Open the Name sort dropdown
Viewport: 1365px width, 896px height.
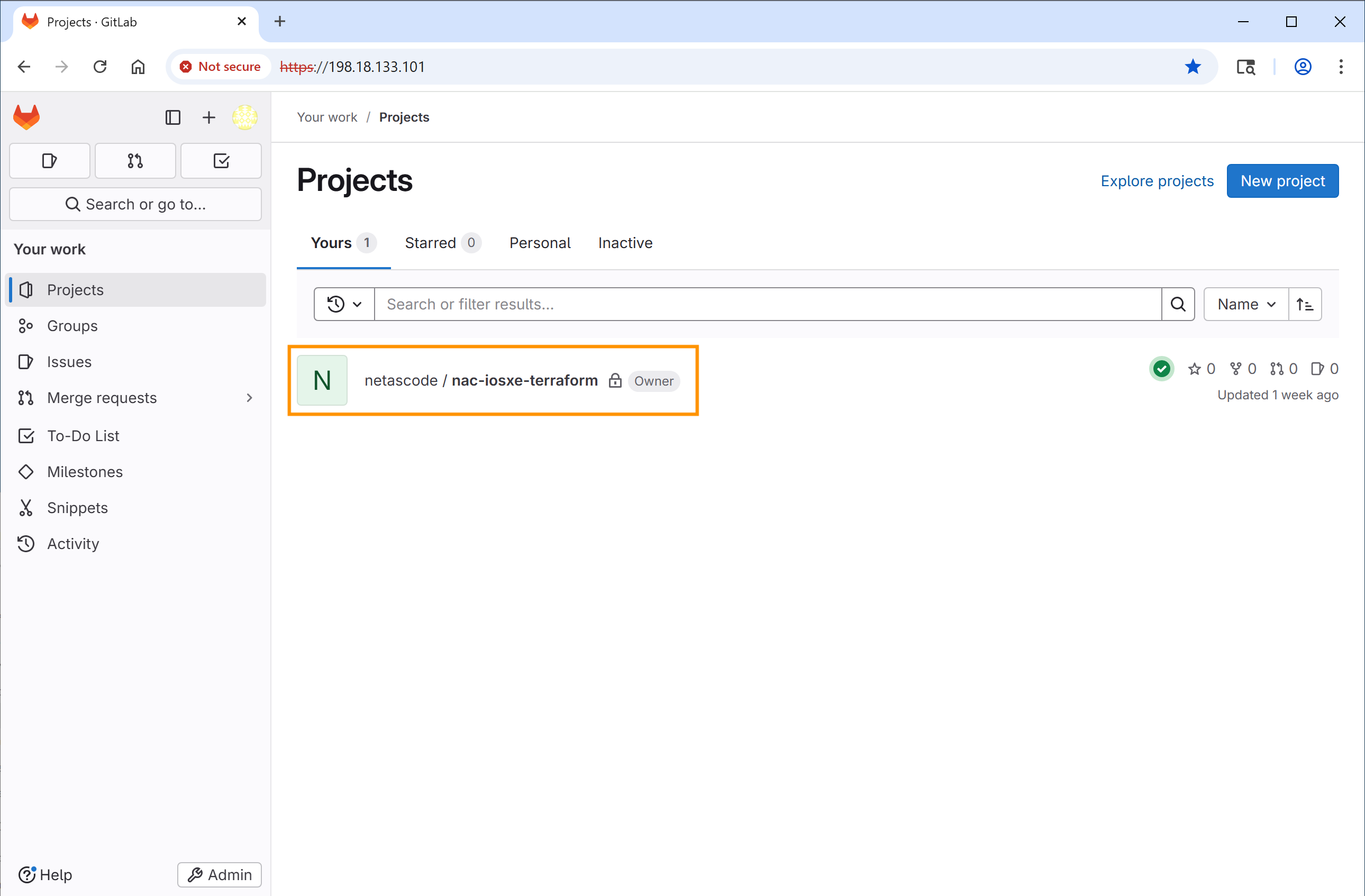pyautogui.click(x=1246, y=305)
